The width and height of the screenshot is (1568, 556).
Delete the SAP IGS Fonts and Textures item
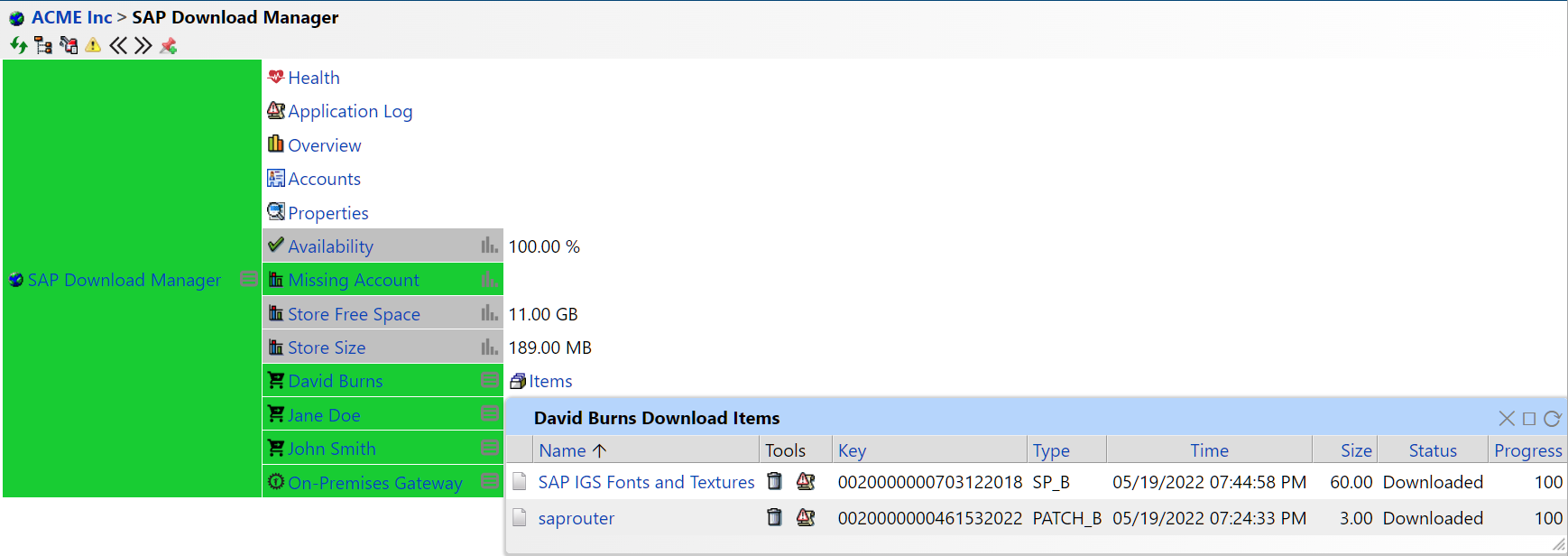point(774,482)
